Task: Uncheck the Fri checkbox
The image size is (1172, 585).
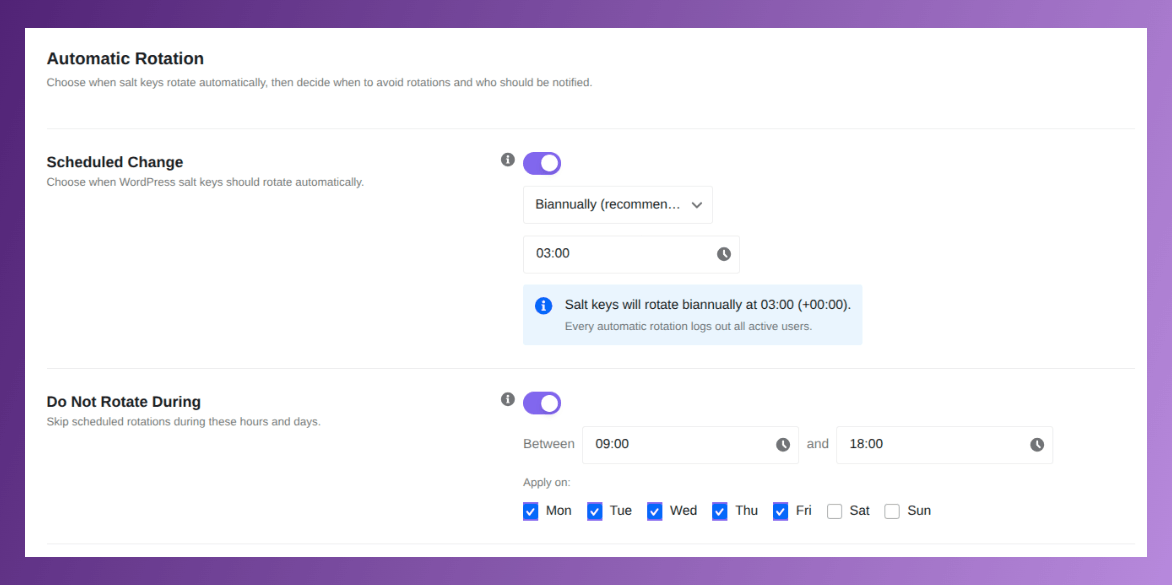Action: click(x=780, y=512)
